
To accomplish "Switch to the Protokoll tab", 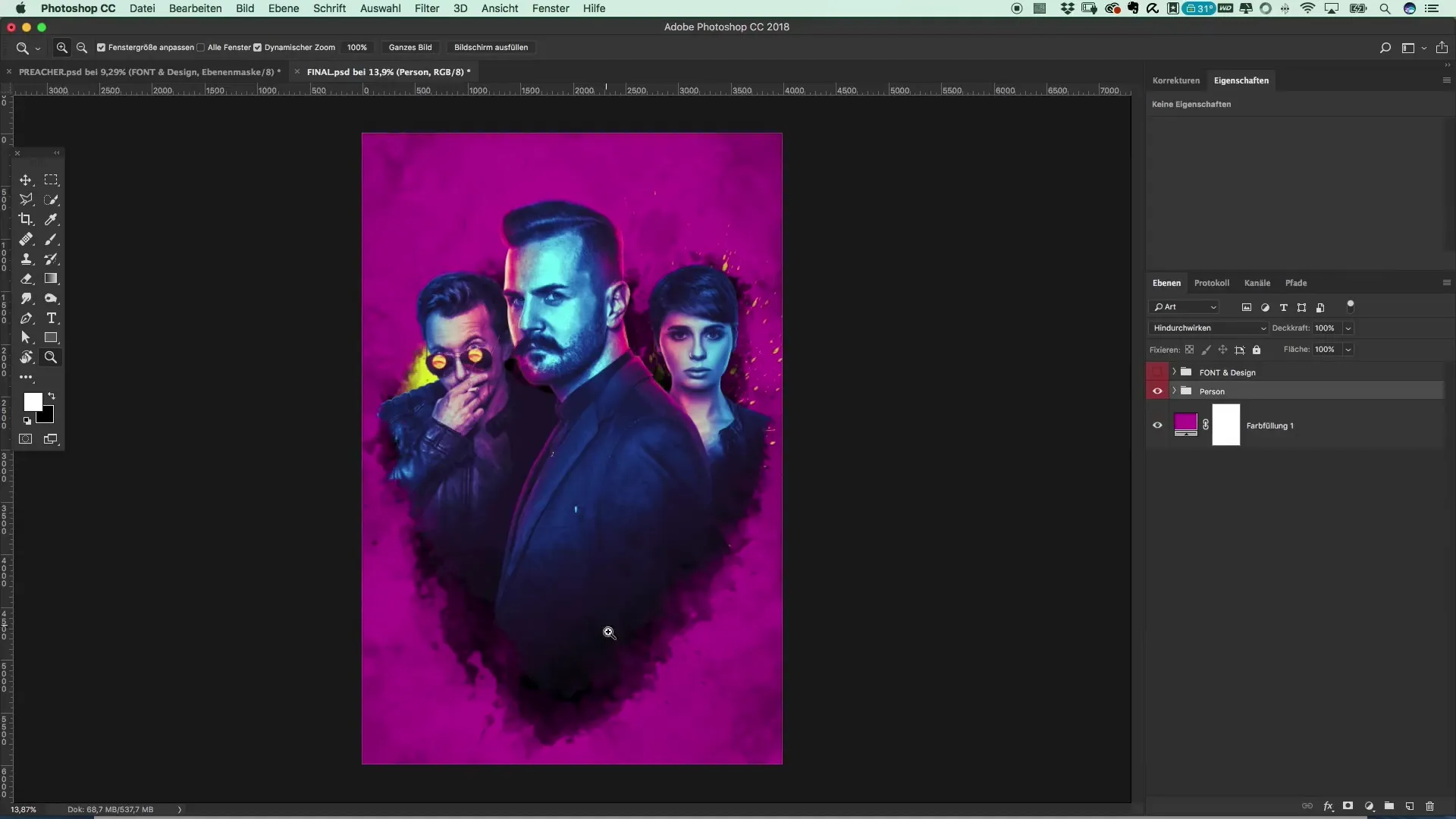I will pos(1211,283).
